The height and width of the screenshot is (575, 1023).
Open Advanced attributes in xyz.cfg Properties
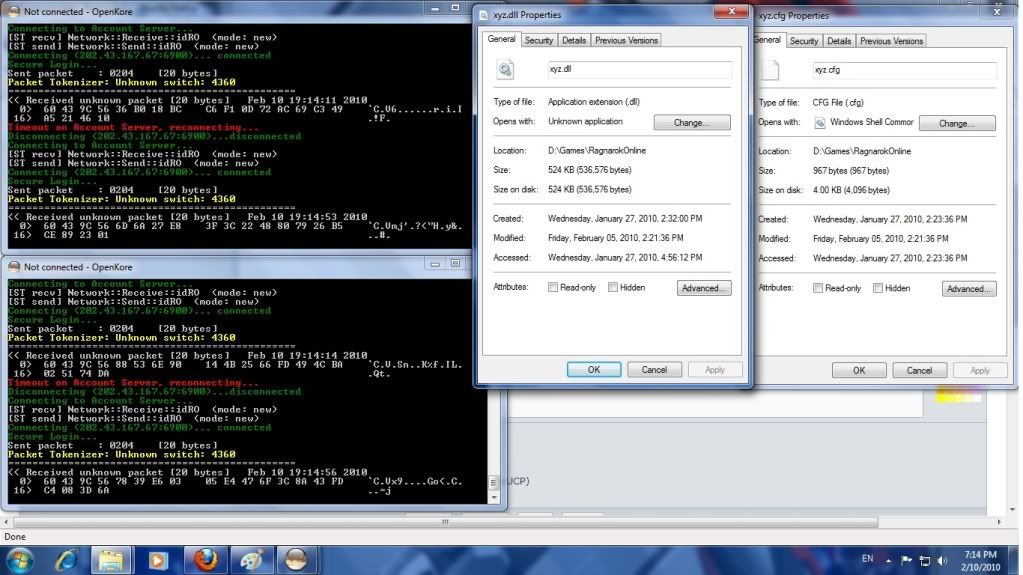(969, 288)
